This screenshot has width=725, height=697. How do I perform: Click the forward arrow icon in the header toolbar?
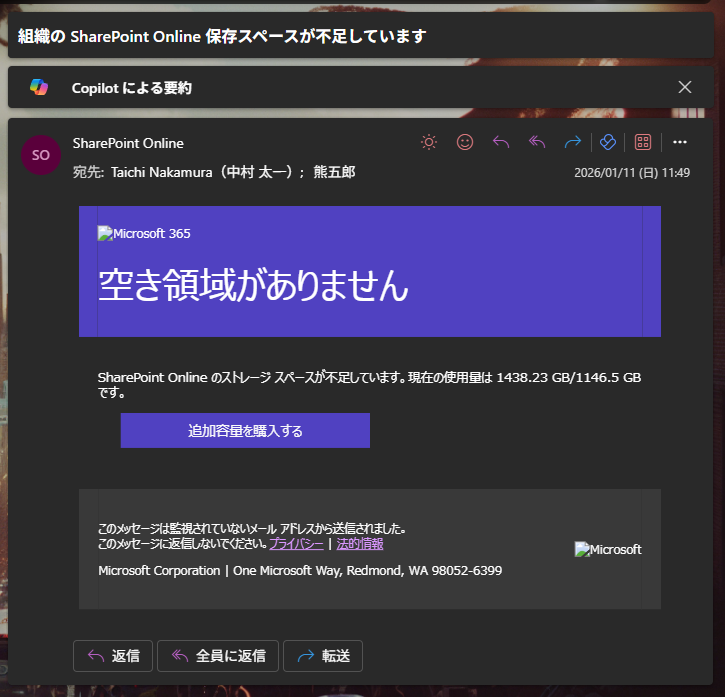[x=572, y=142]
